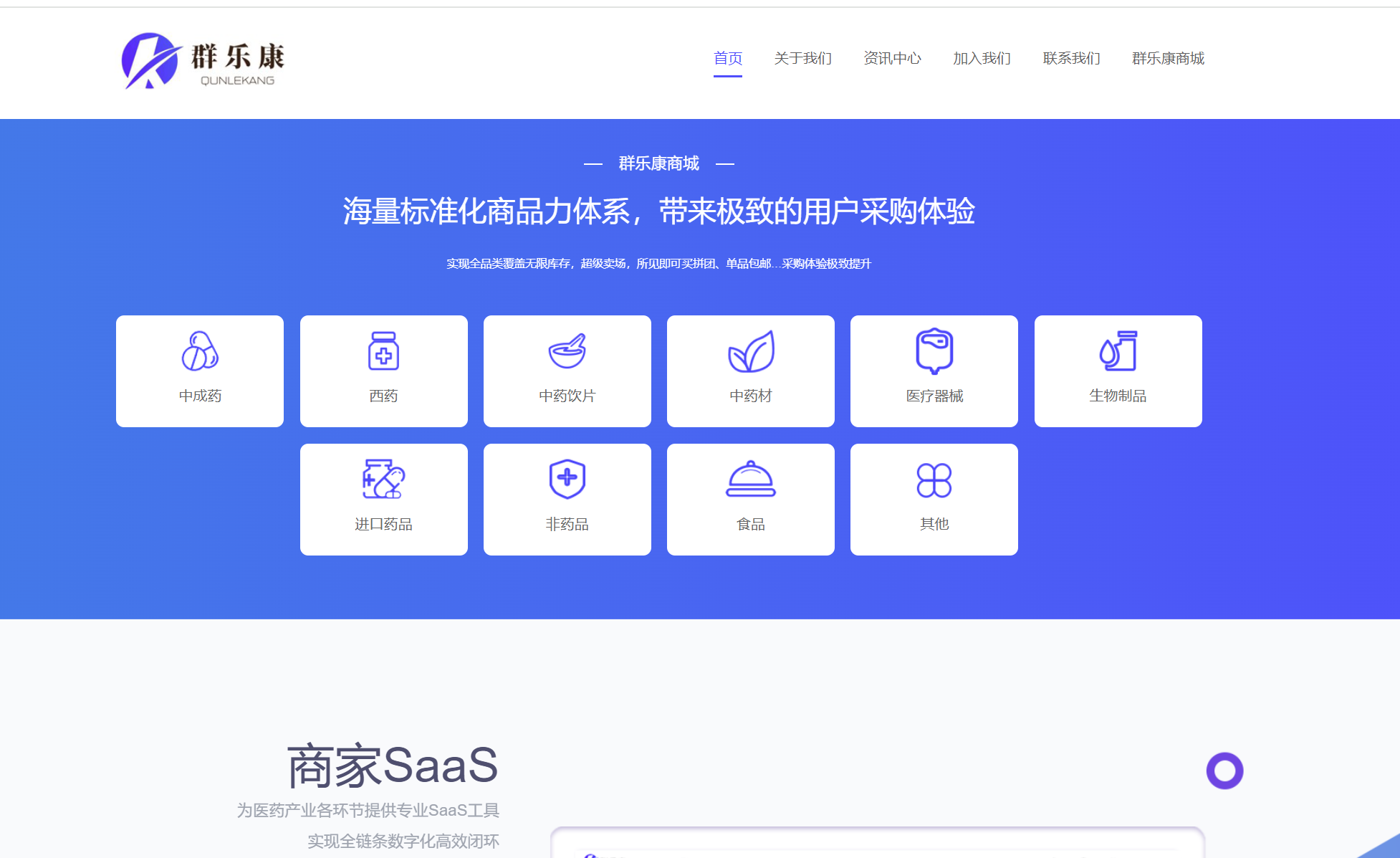Open the 生物制品 card label
The image size is (1400, 858).
click(1118, 396)
